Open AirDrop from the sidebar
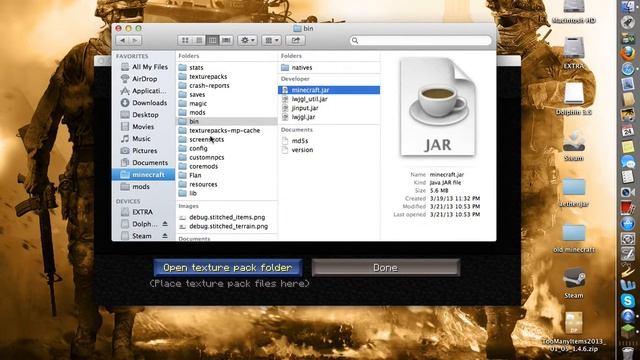The width and height of the screenshot is (640, 360). point(139,79)
